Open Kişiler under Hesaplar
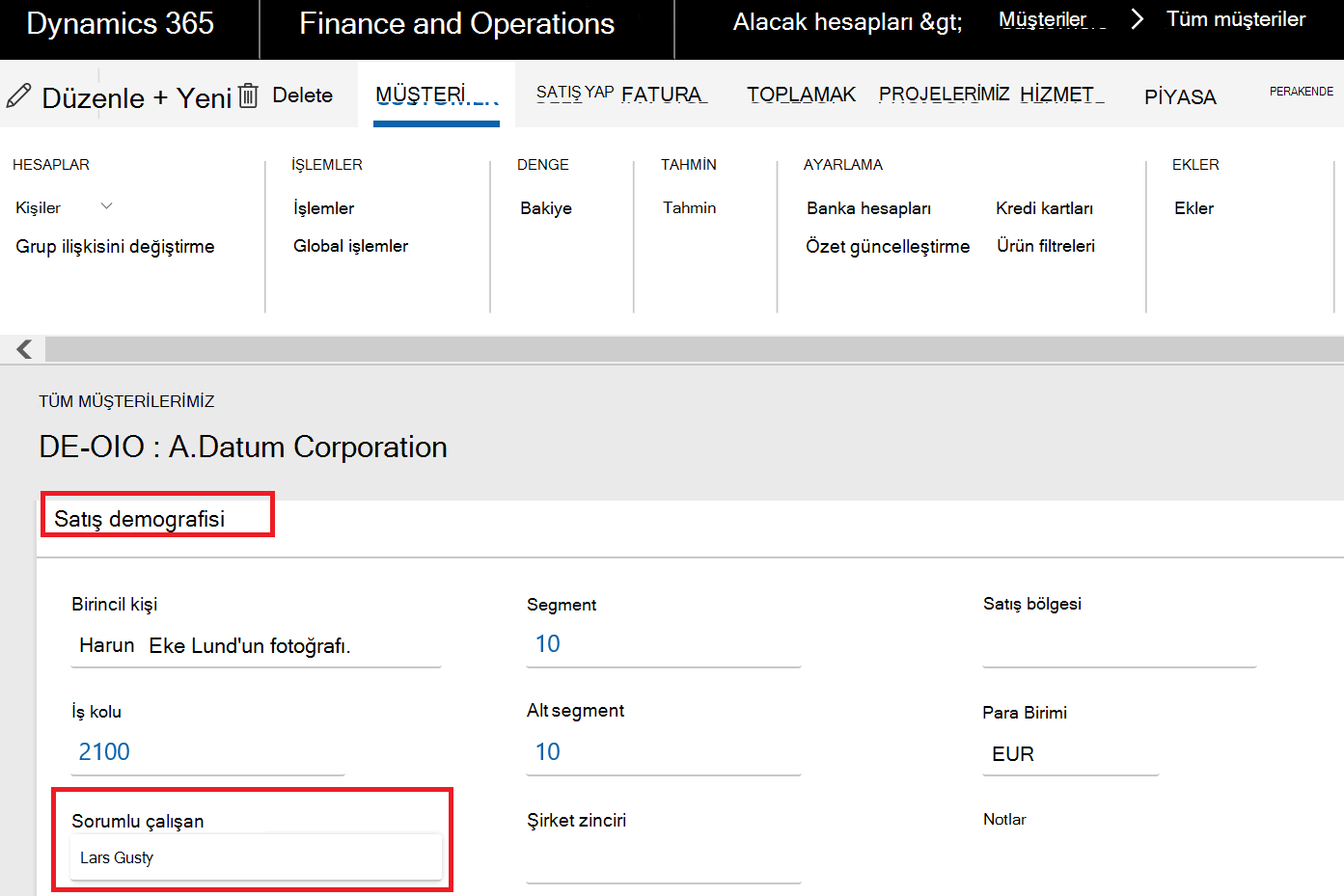 tap(38, 207)
